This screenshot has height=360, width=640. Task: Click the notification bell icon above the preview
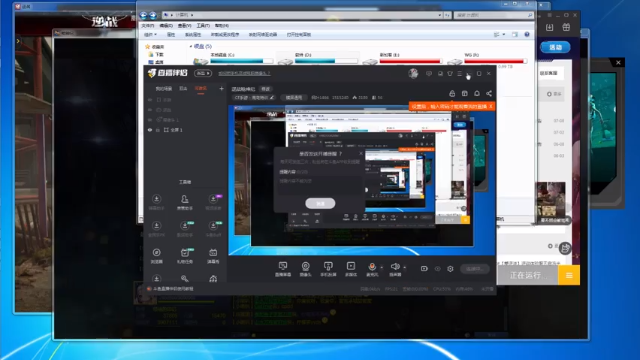pos(477,93)
